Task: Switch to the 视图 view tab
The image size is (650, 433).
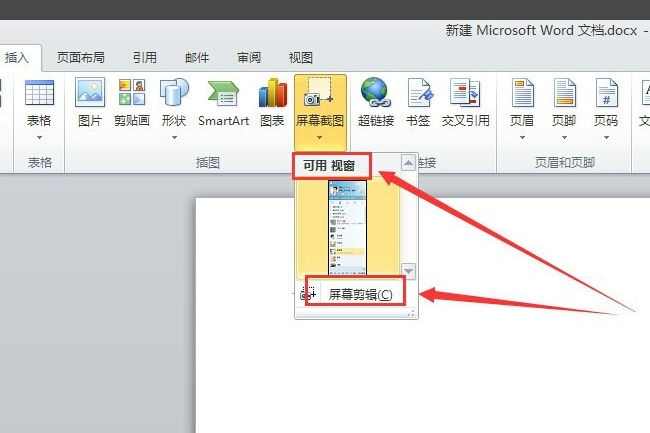Action: coord(301,58)
